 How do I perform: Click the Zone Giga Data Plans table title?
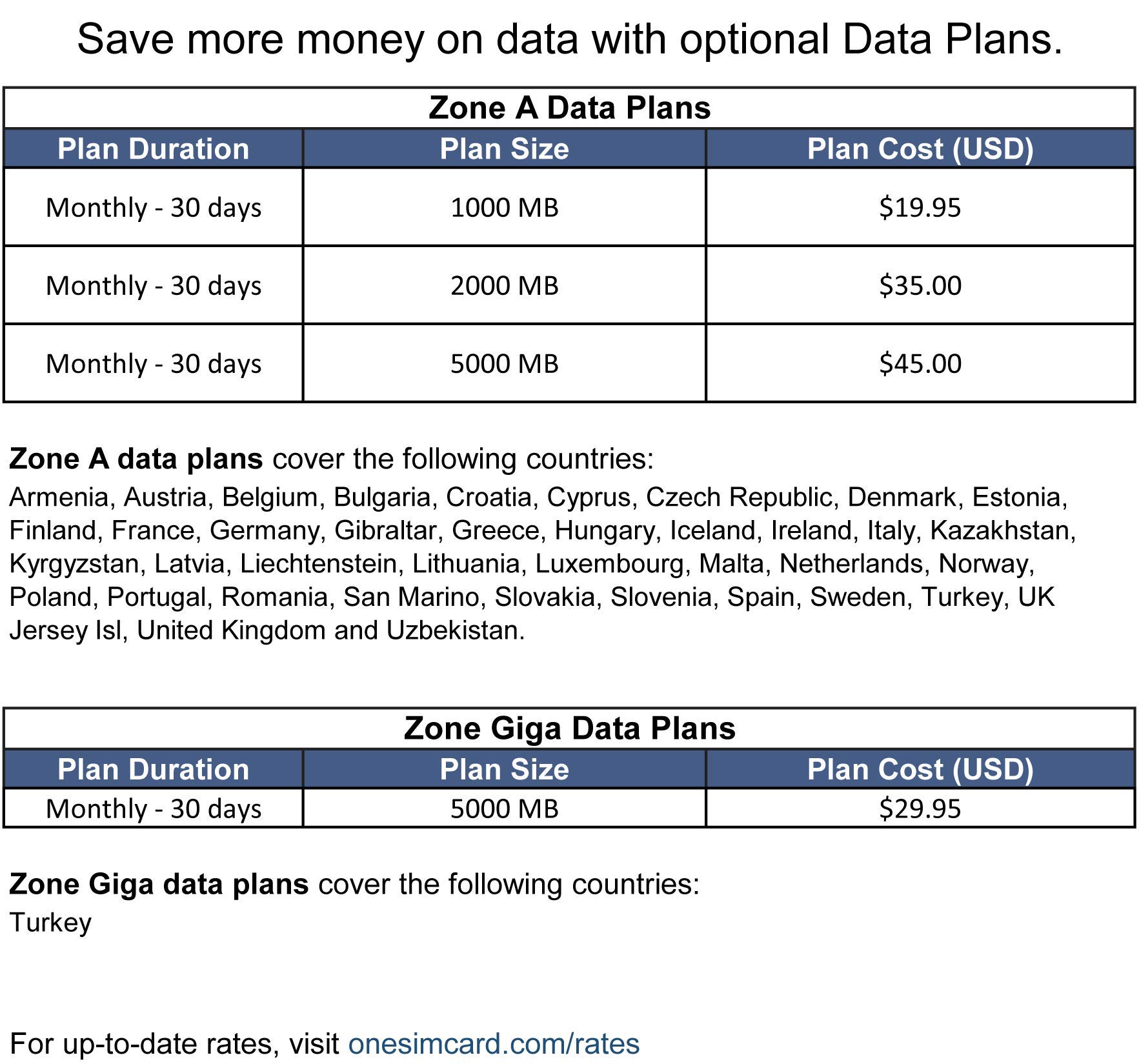[x=569, y=728]
